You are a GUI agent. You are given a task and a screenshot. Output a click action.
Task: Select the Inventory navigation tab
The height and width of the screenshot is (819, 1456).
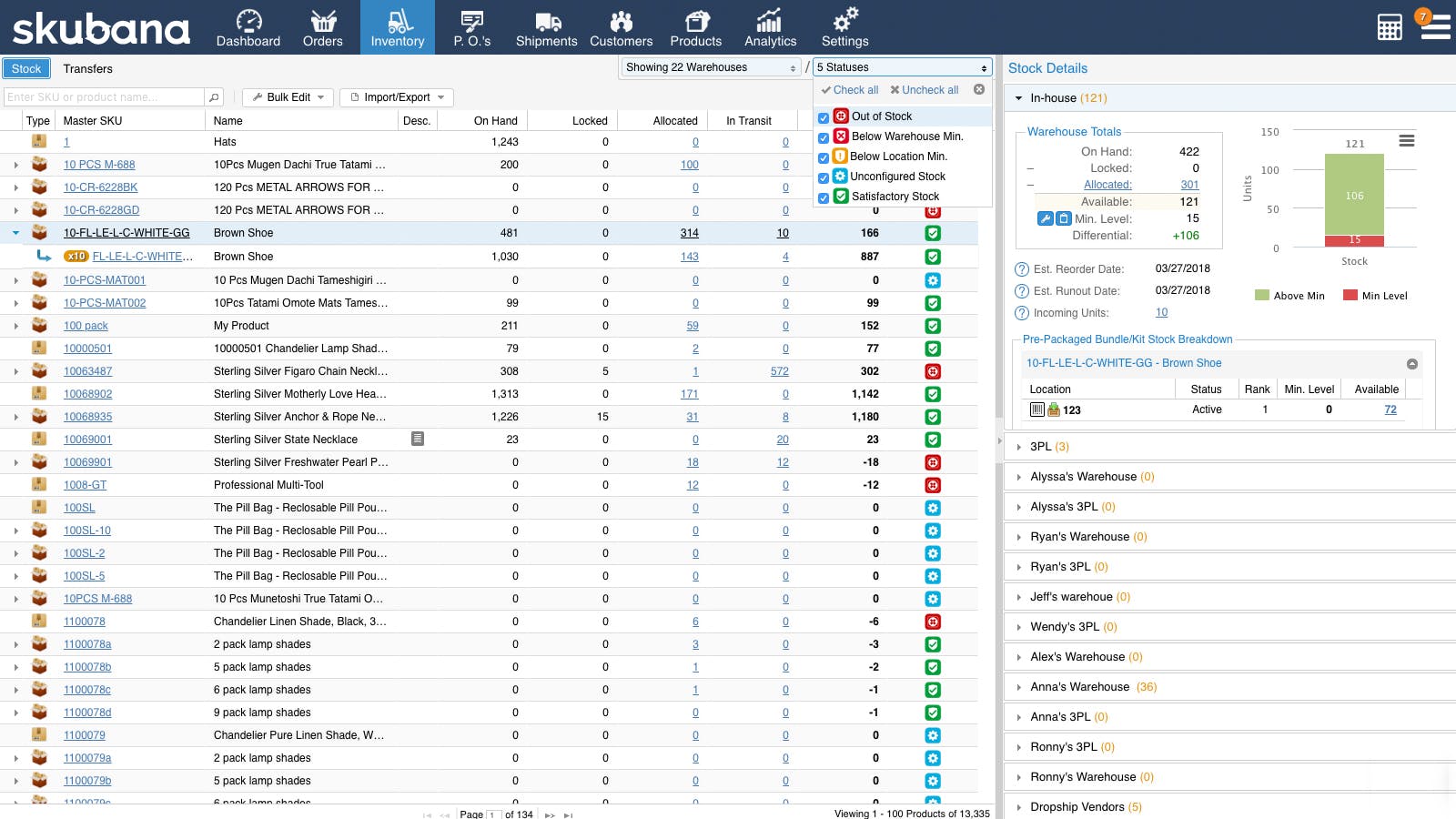point(398,27)
